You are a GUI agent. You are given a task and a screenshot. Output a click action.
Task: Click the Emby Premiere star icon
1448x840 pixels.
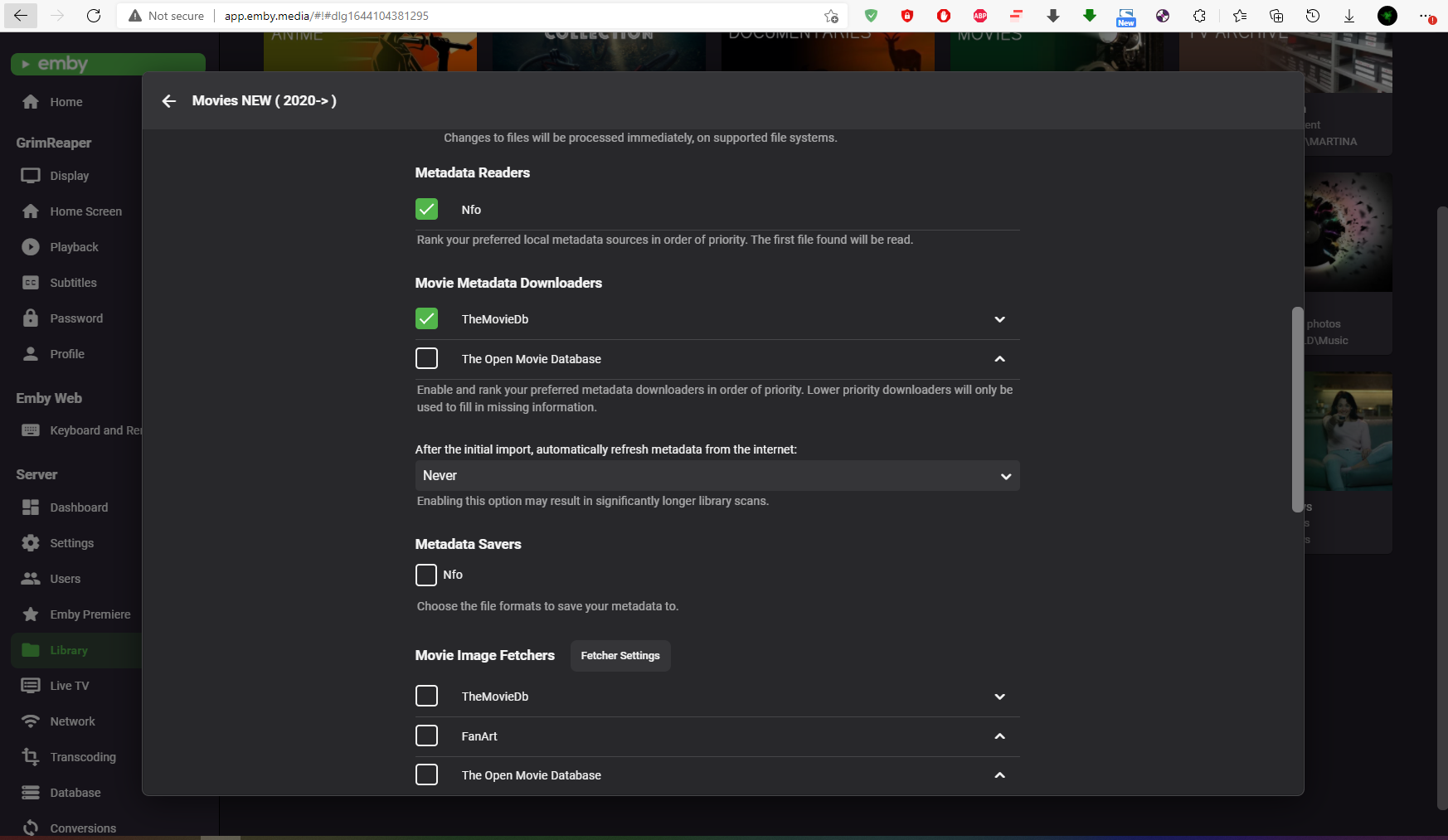pyautogui.click(x=31, y=614)
